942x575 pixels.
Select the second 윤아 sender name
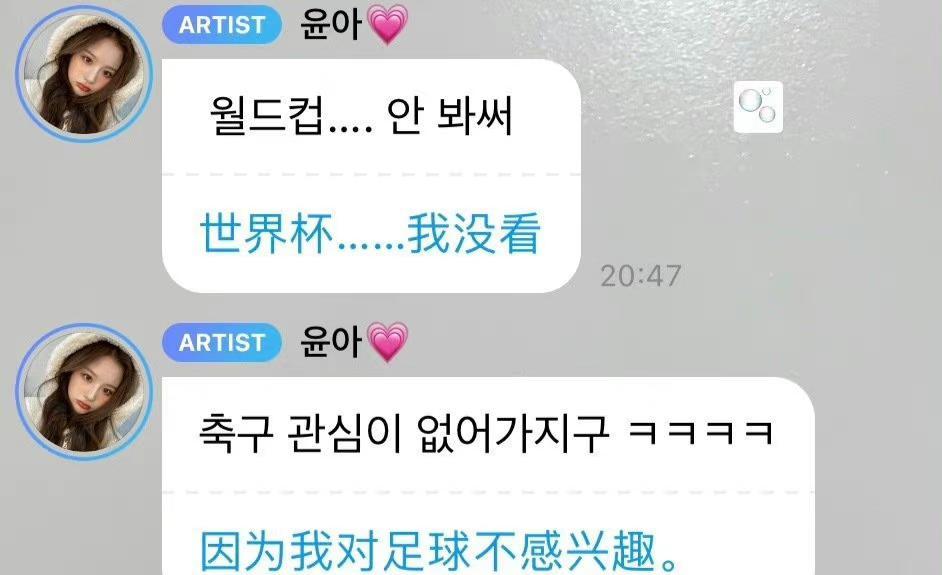(x=330, y=342)
